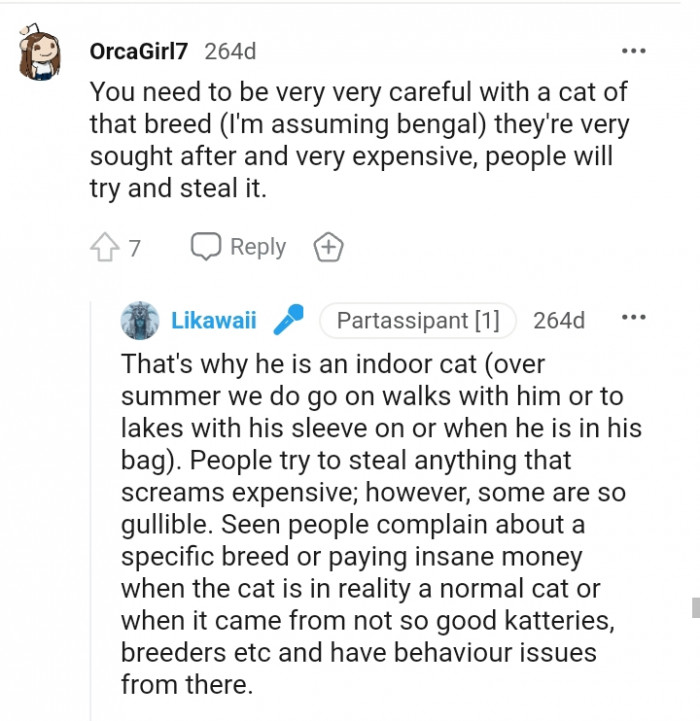Visit Likawaii's profile via username
This screenshot has width=700, height=721.
click(214, 320)
